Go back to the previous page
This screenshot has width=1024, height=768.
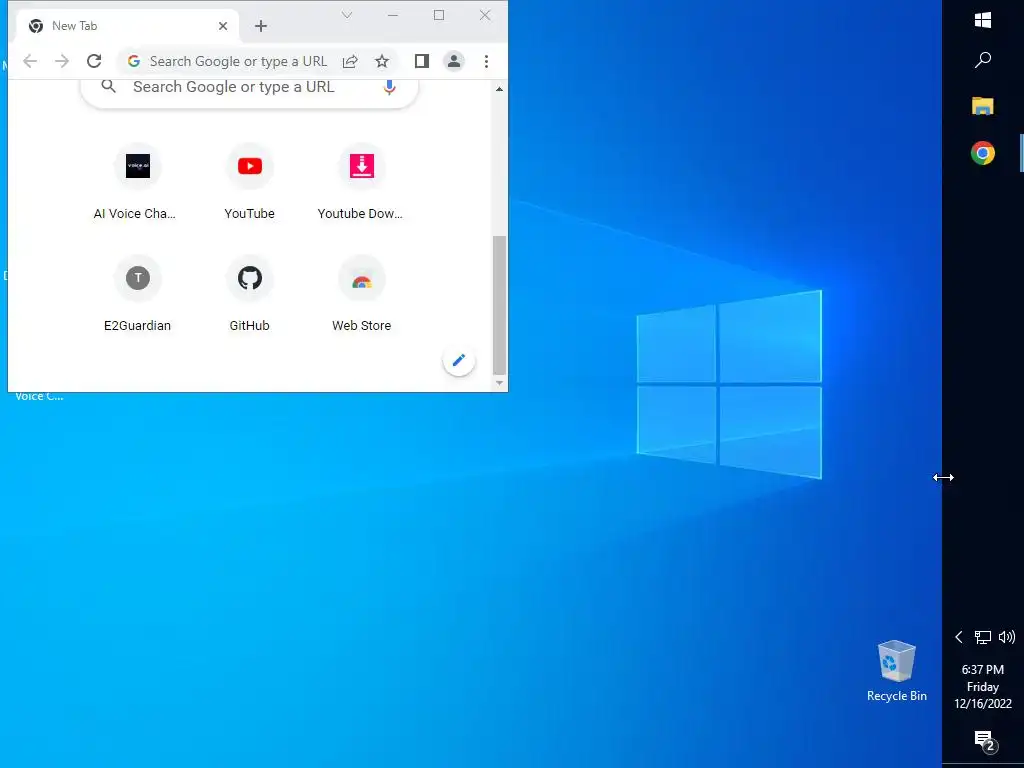pos(30,61)
